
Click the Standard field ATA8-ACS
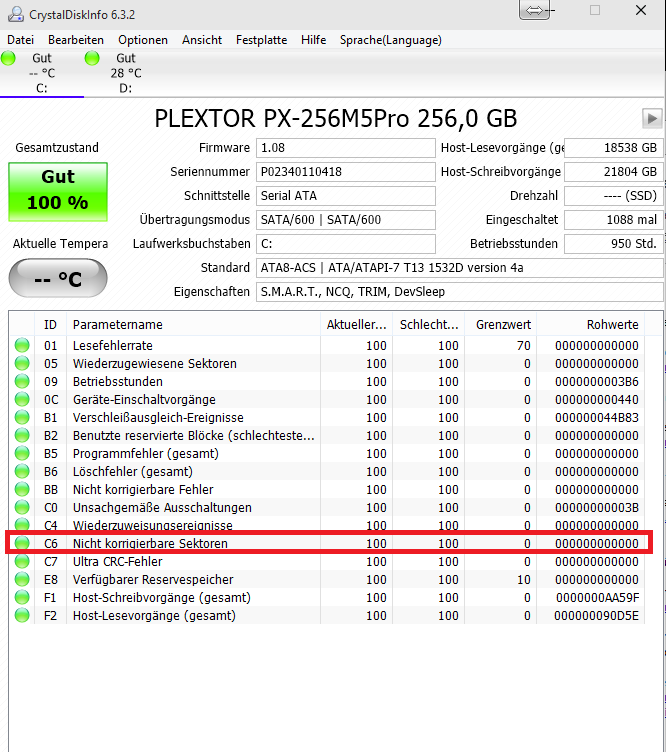(x=460, y=268)
